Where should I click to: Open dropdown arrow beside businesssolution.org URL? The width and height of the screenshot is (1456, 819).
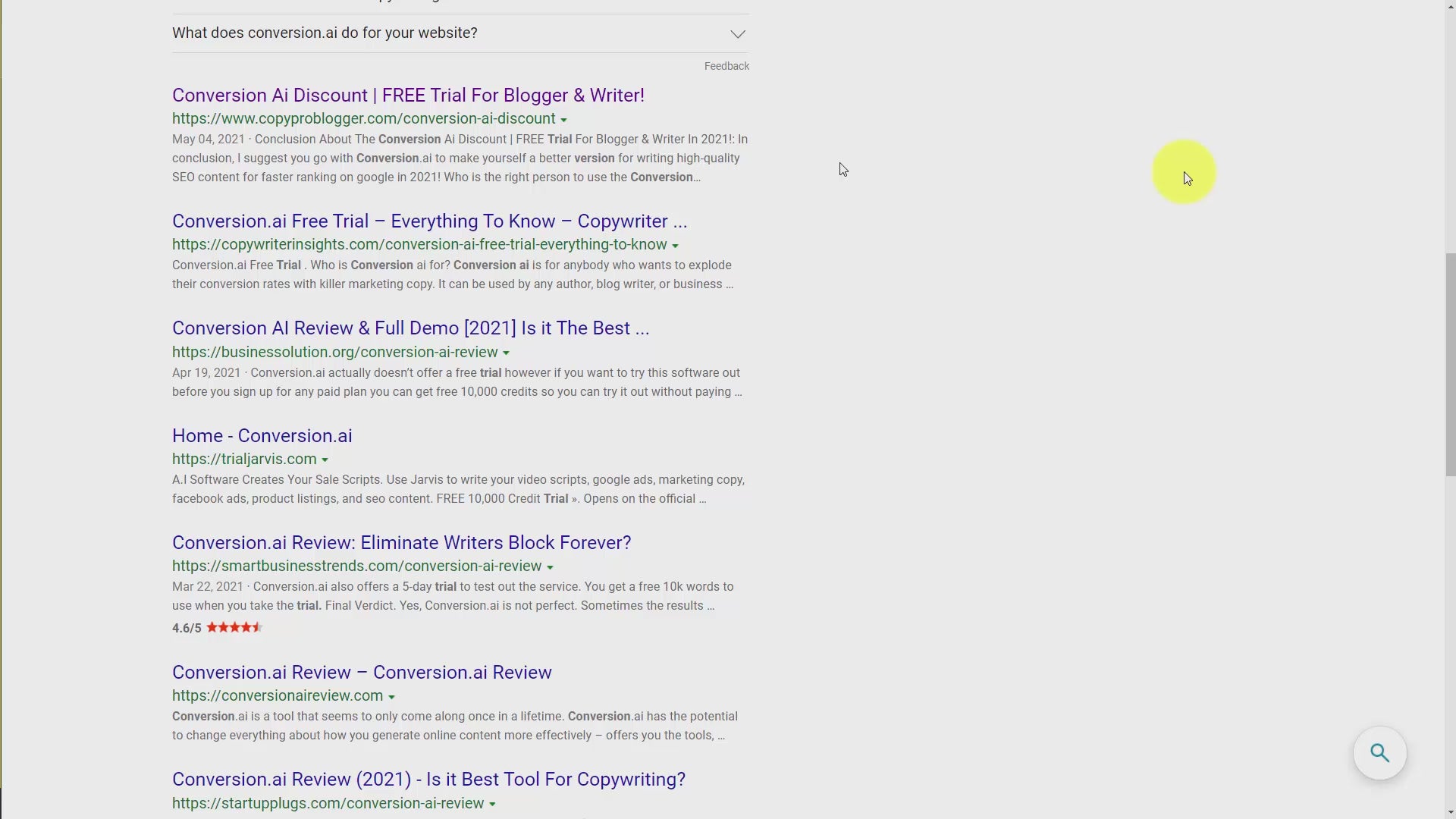pyautogui.click(x=506, y=353)
